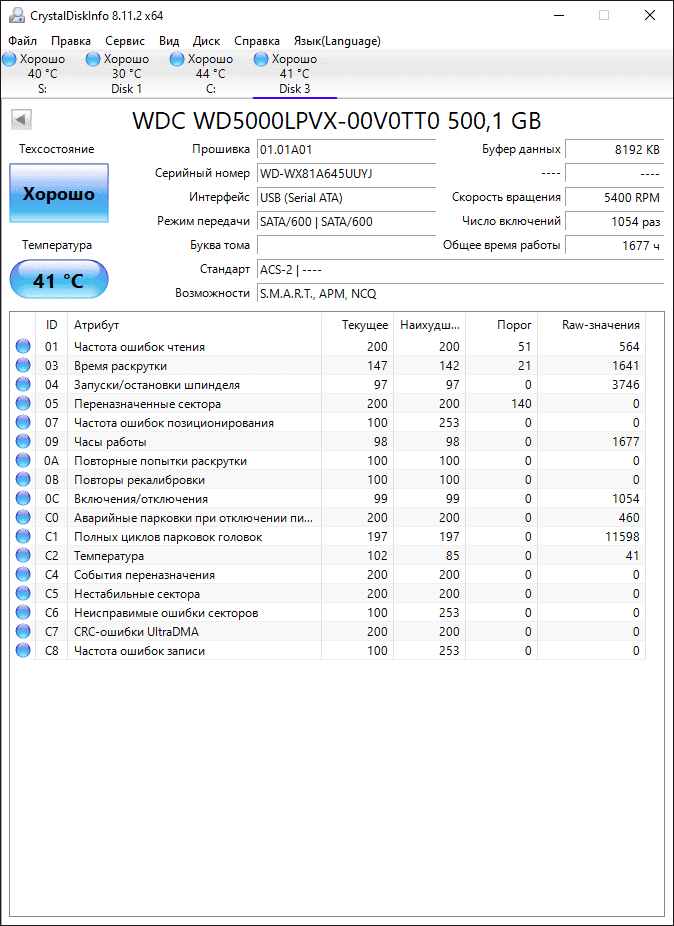Click status orb of attribute 0C row
Screen dimensions: 674x926
[x=22, y=498]
